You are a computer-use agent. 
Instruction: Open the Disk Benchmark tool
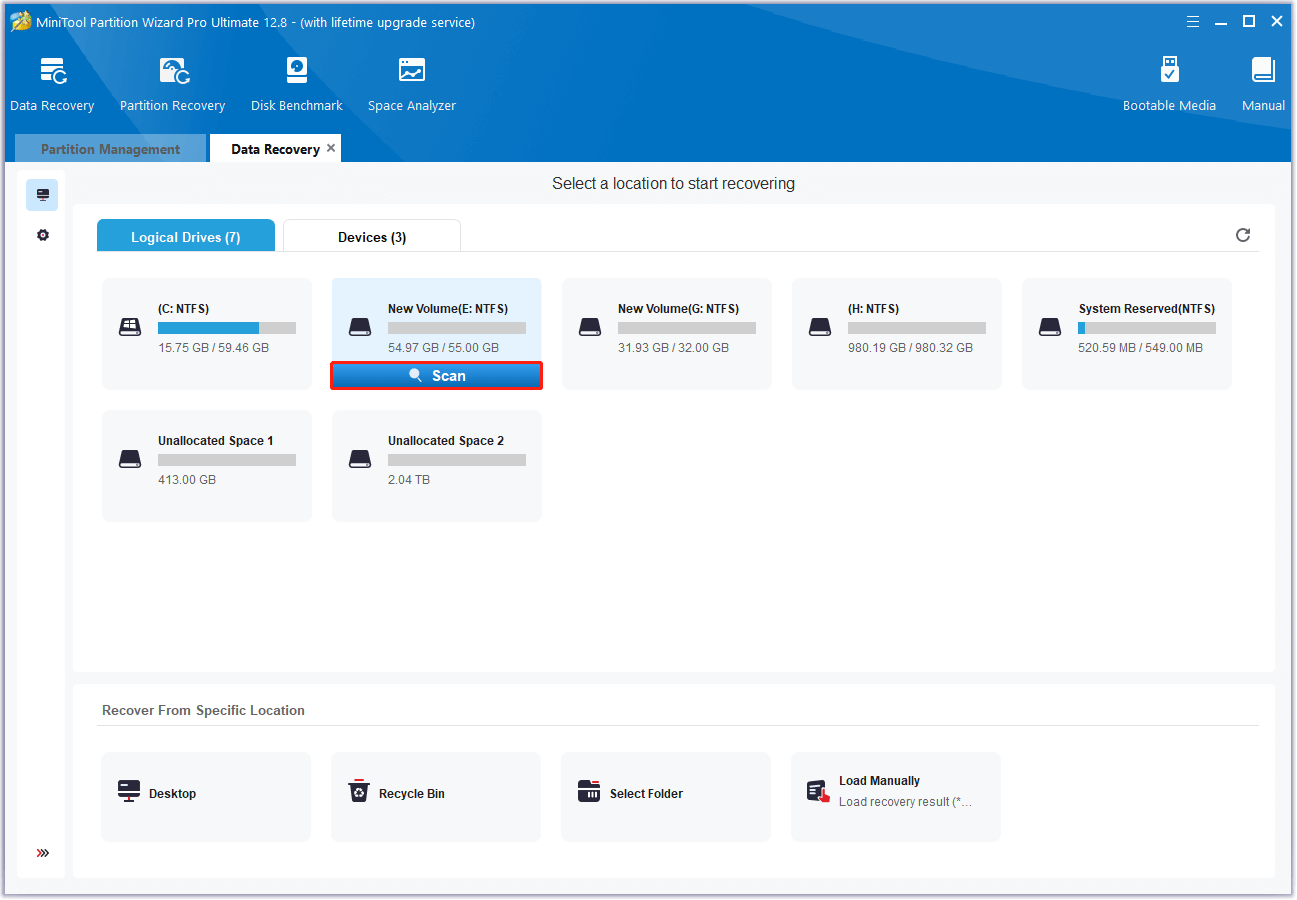coord(297,85)
